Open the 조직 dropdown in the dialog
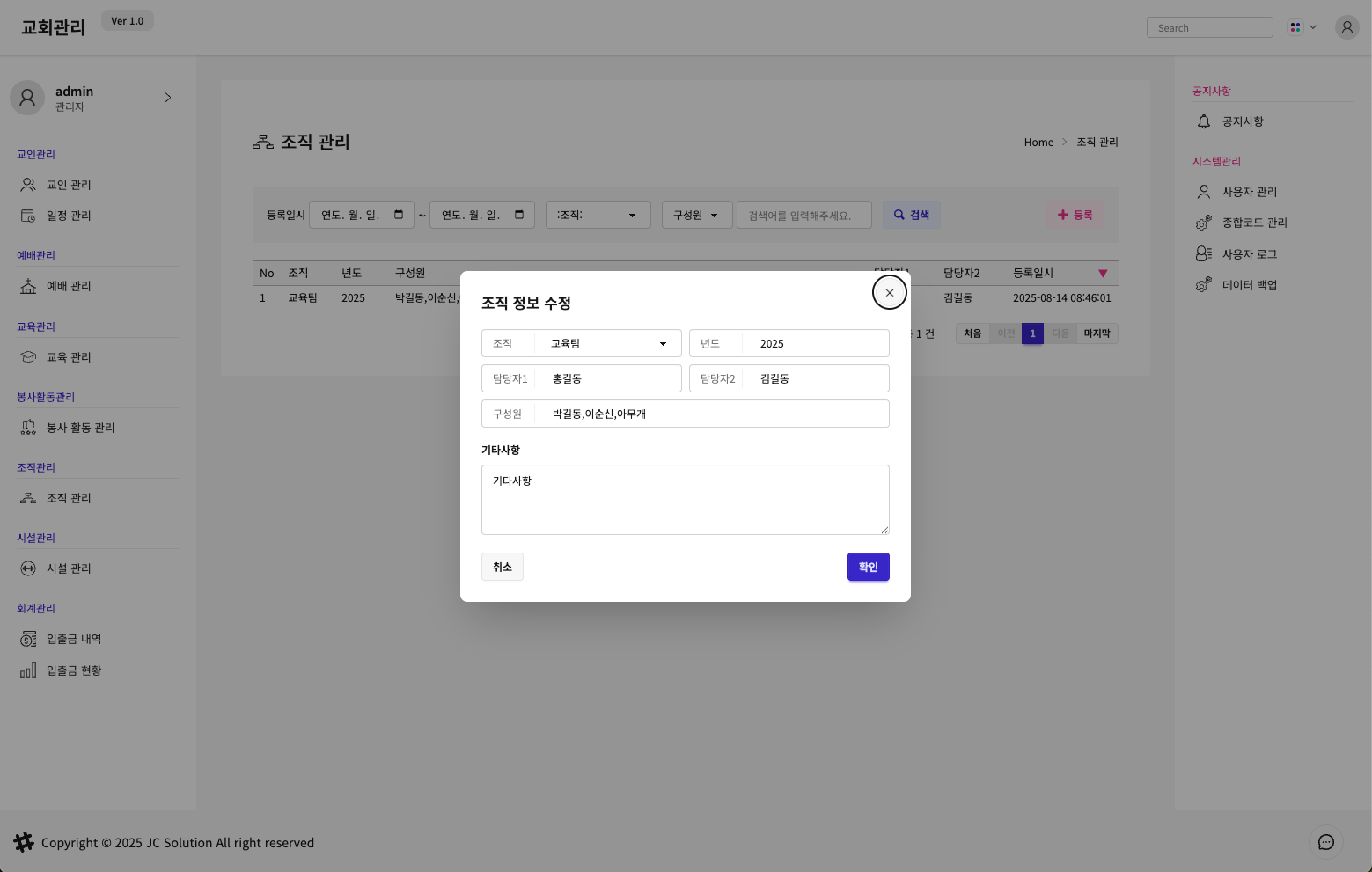 pos(607,343)
